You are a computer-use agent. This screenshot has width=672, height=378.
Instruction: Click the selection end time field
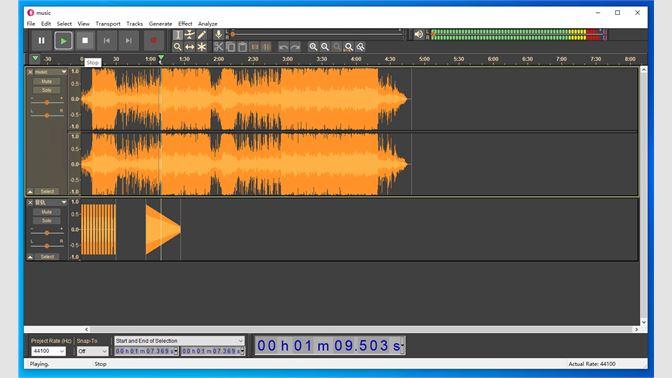213,351
